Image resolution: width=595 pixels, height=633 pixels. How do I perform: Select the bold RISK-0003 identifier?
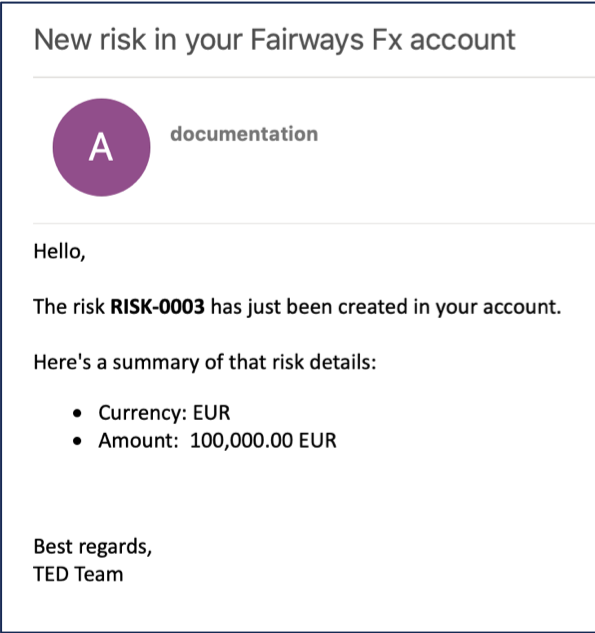pos(157,306)
